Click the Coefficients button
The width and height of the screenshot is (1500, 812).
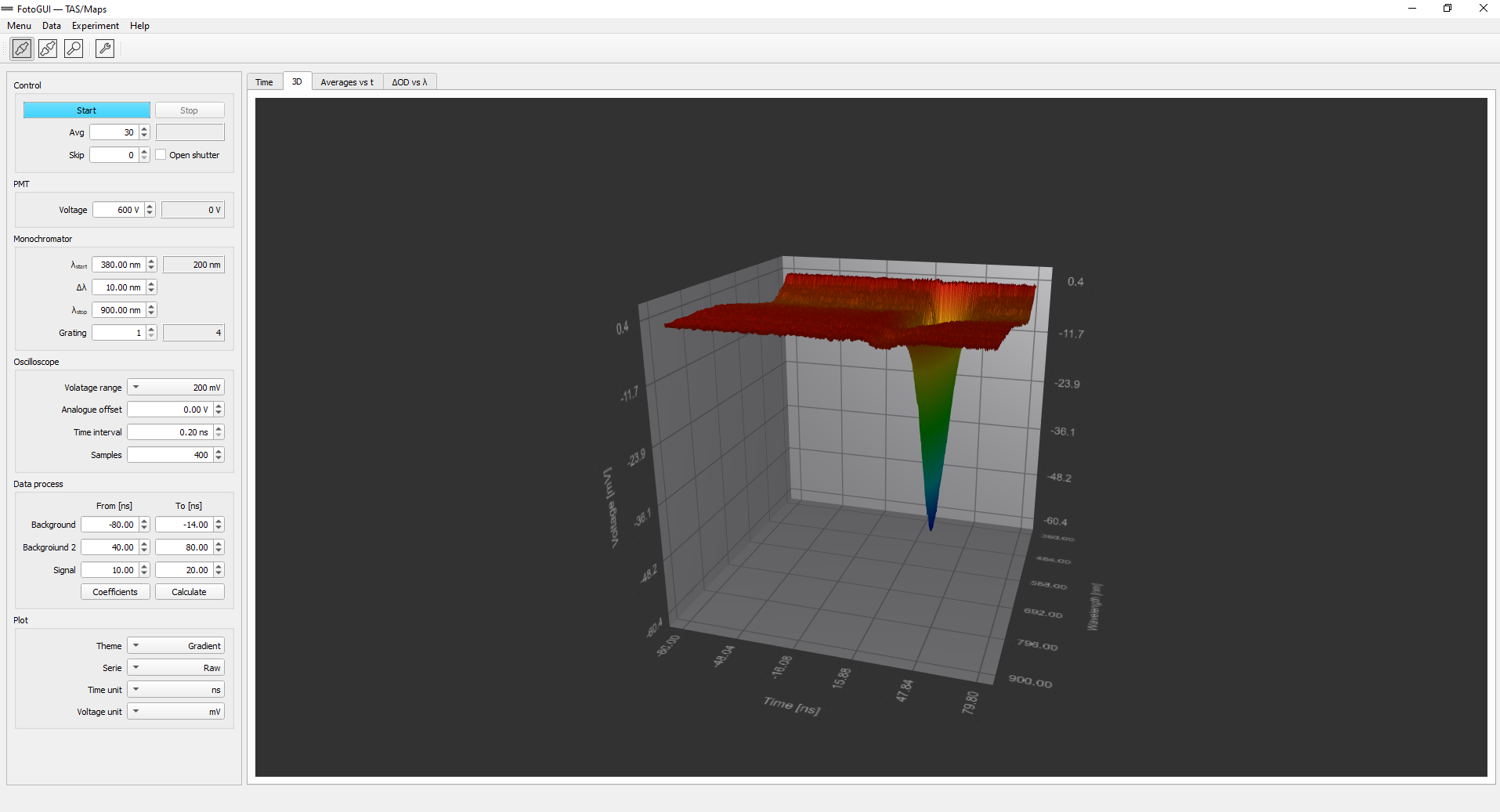tap(115, 592)
